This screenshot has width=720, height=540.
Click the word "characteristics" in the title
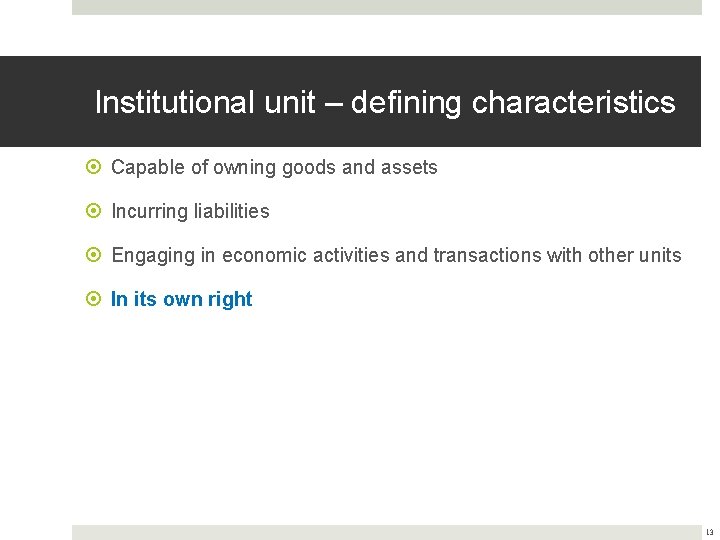click(x=574, y=102)
